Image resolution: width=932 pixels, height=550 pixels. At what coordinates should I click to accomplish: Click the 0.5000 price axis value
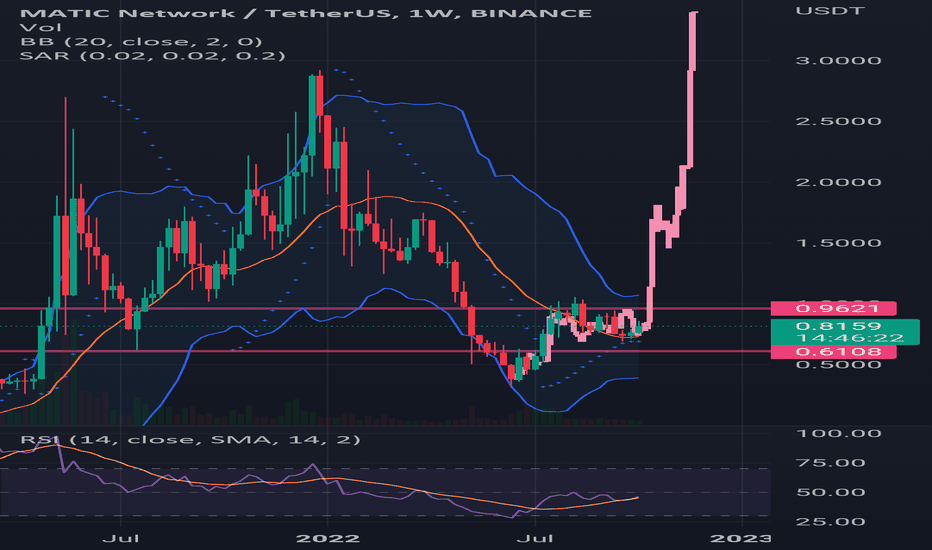click(x=838, y=364)
